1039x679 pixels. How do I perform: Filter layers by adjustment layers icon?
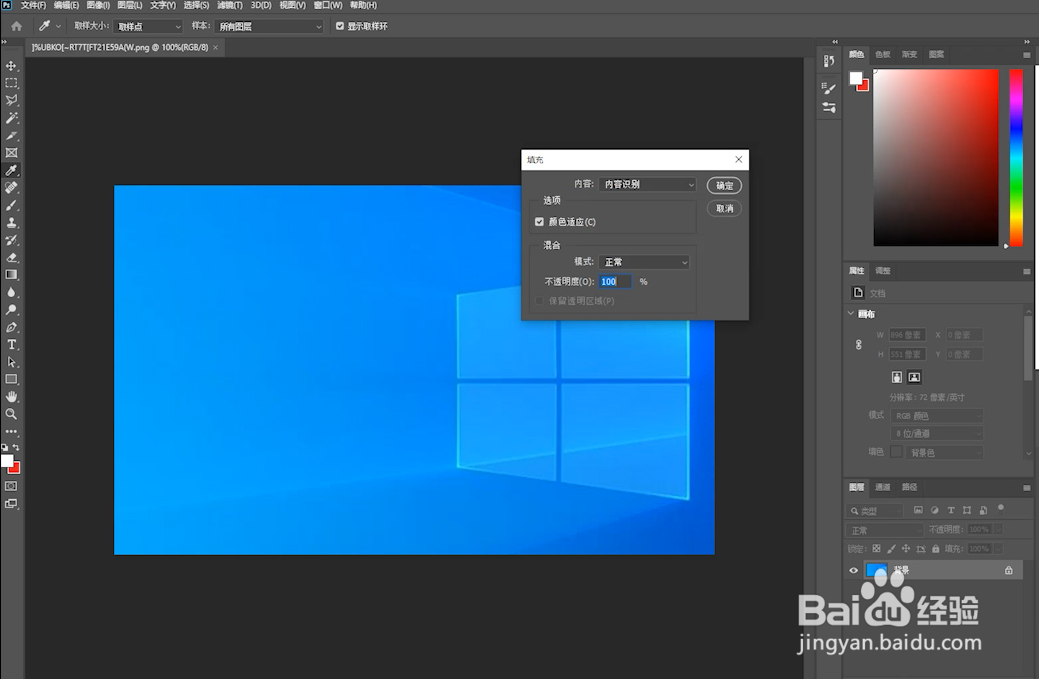[x=934, y=510]
